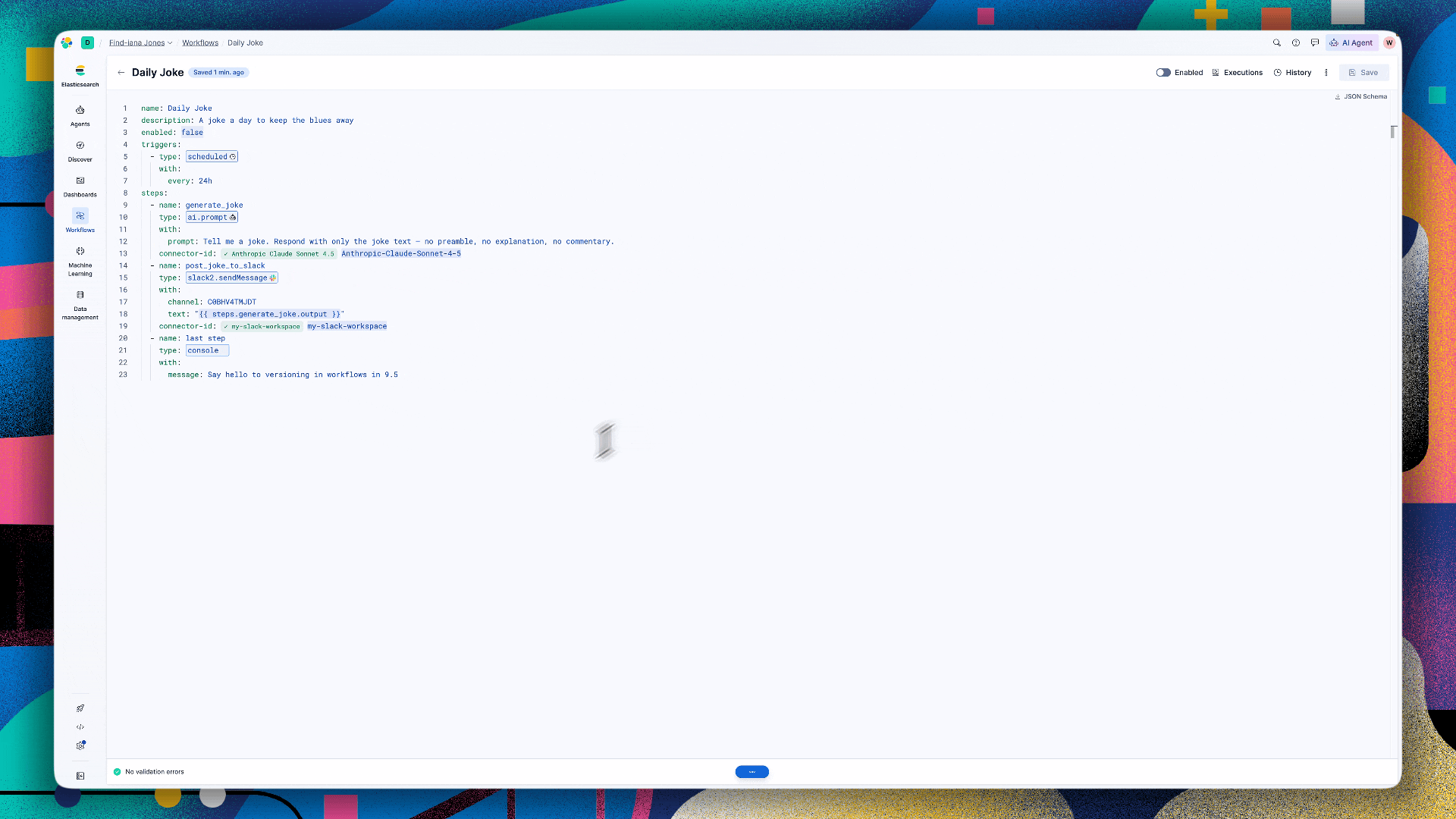Click line number 23 in the gutter
Screen dimensions: 1456x819
(123, 375)
